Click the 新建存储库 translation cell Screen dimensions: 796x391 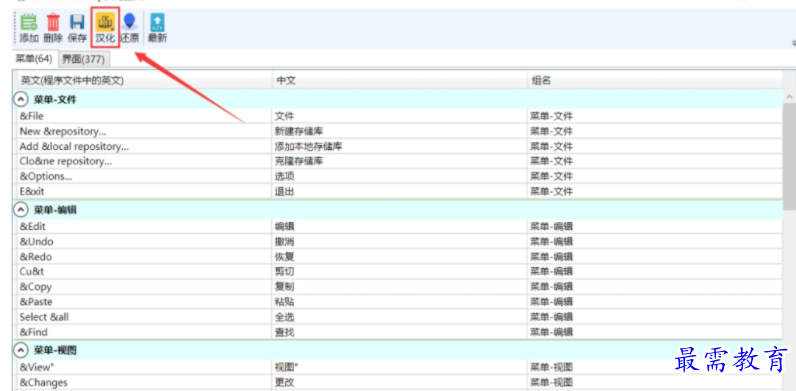tap(400, 132)
